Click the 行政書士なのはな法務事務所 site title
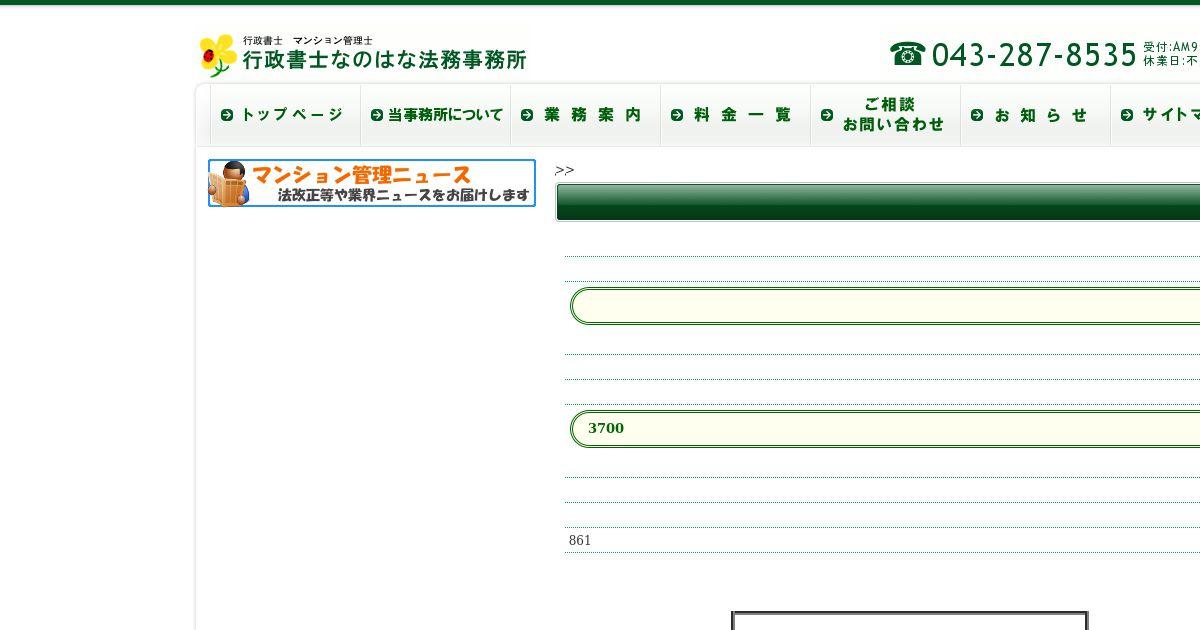The image size is (1200, 630). coord(384,60)
